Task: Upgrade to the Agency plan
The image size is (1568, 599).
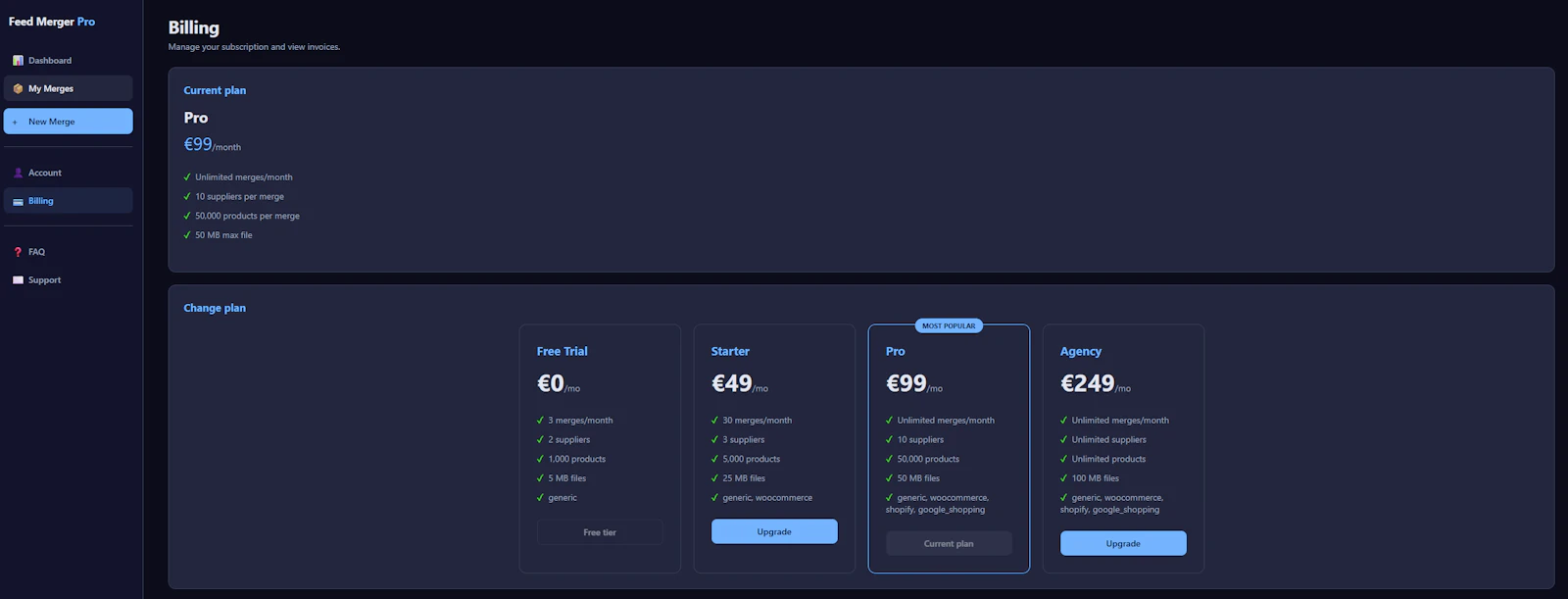Action: coord(1123,543)
